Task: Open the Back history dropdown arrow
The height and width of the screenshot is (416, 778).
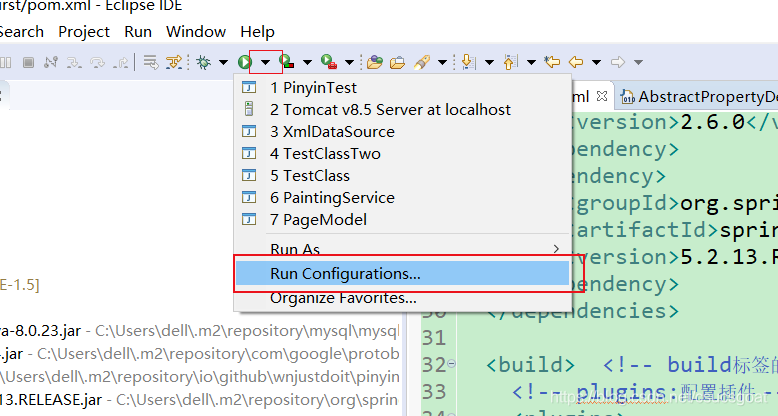Action: click(x=597, y=63)
